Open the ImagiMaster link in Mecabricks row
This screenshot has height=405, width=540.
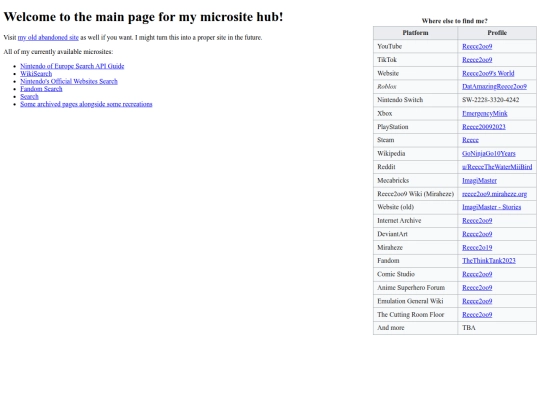(x=479, y=180)
